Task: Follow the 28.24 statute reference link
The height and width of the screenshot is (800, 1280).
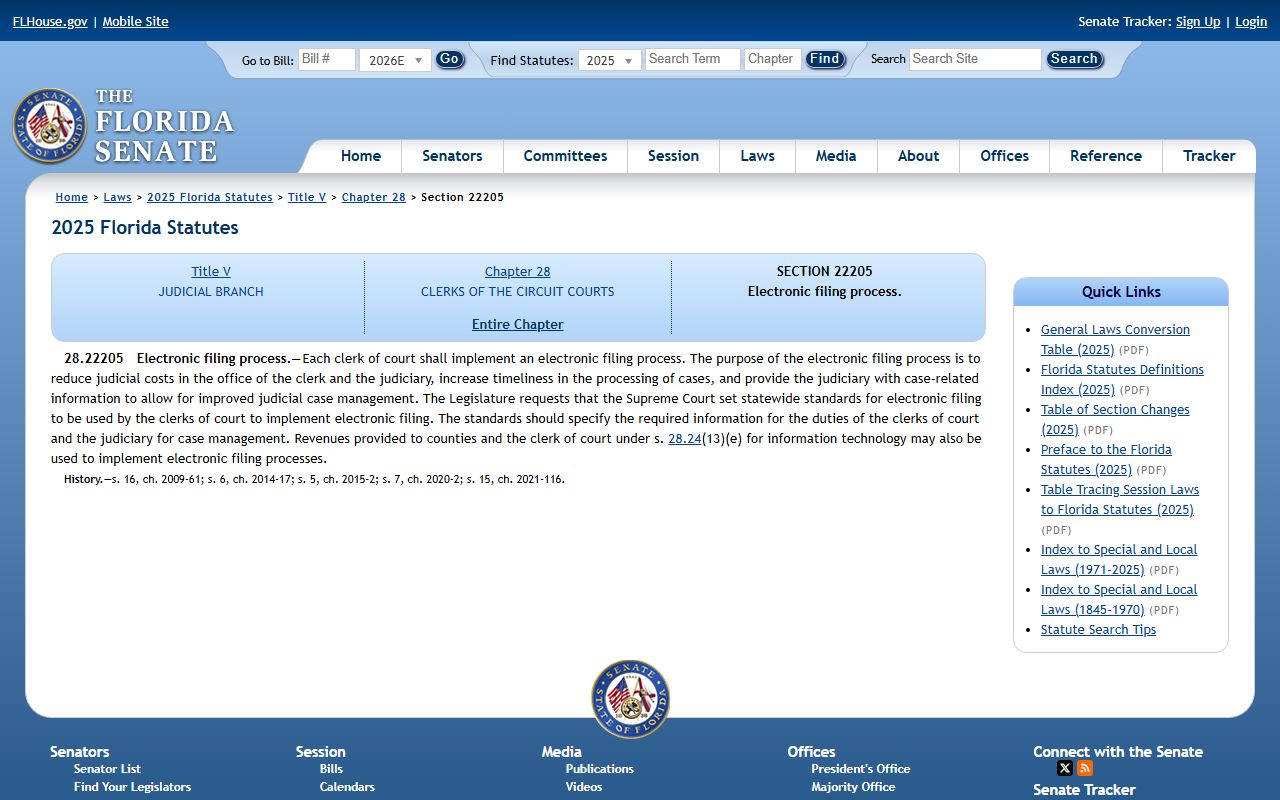Action: point(685,438)
